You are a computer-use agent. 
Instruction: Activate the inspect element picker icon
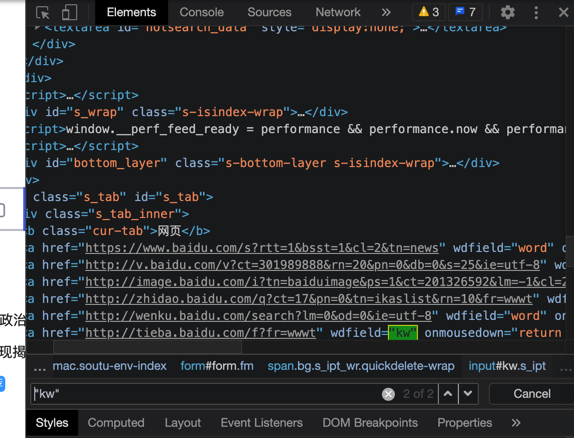coord(43,12)
